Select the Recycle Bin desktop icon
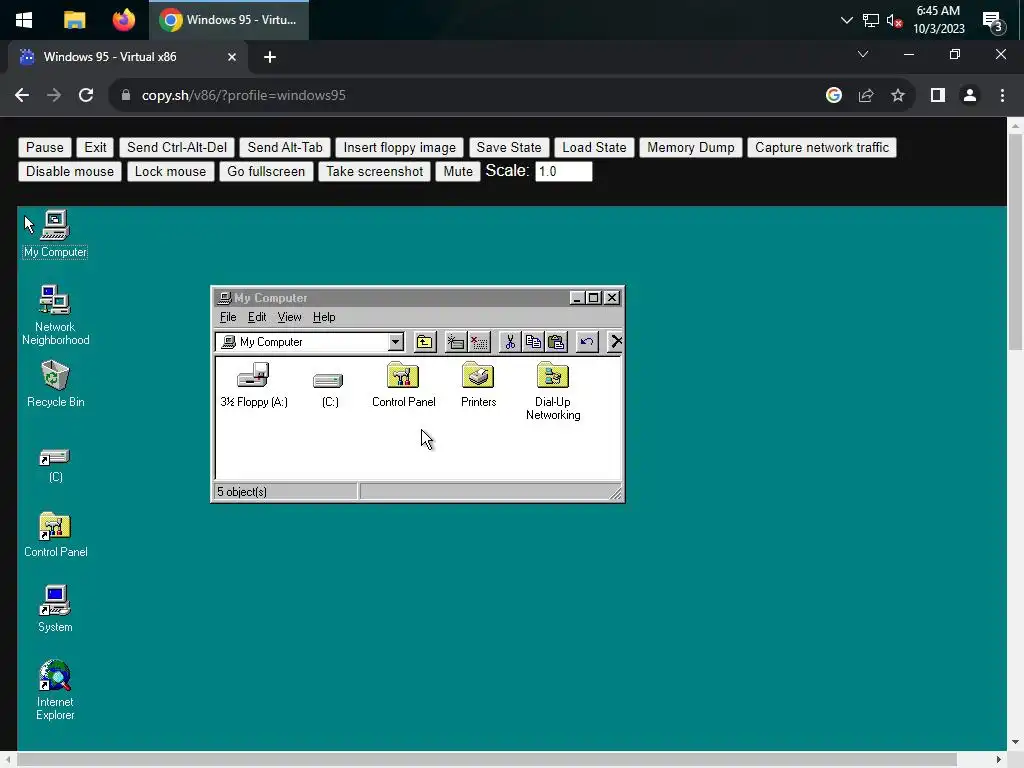This screenshot has height=768, width=1024. pyautogui.click(x=55, y=384)
